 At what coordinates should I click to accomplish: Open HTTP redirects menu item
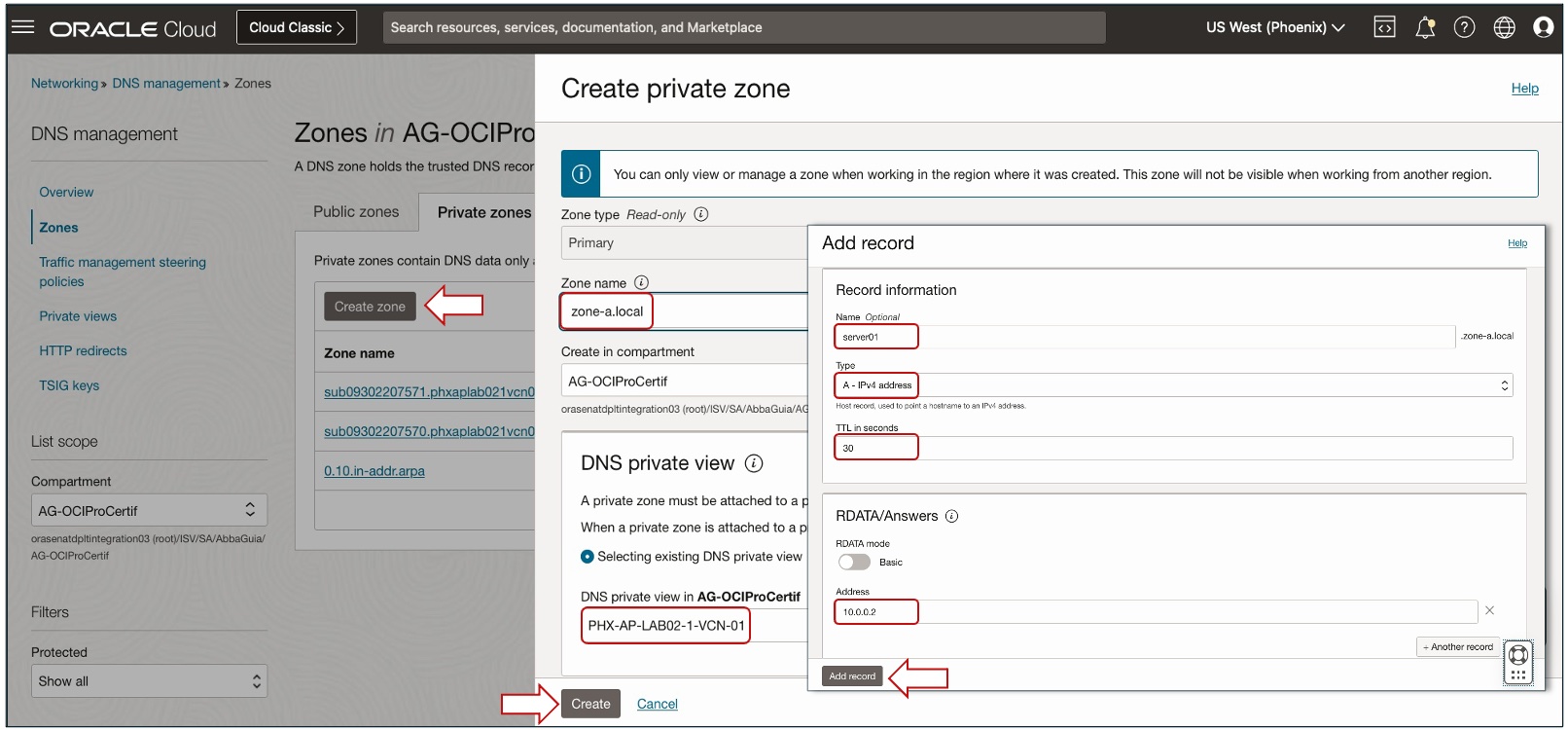click(83, 350)
